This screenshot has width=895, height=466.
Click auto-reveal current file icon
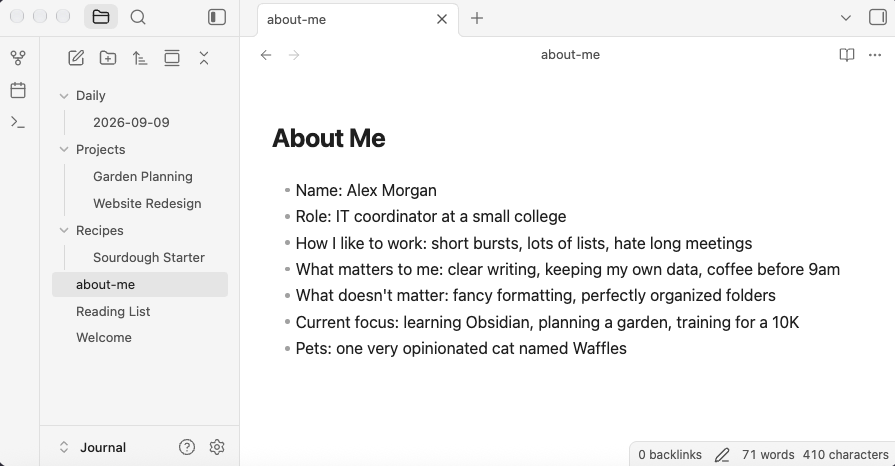pos(172,58)
